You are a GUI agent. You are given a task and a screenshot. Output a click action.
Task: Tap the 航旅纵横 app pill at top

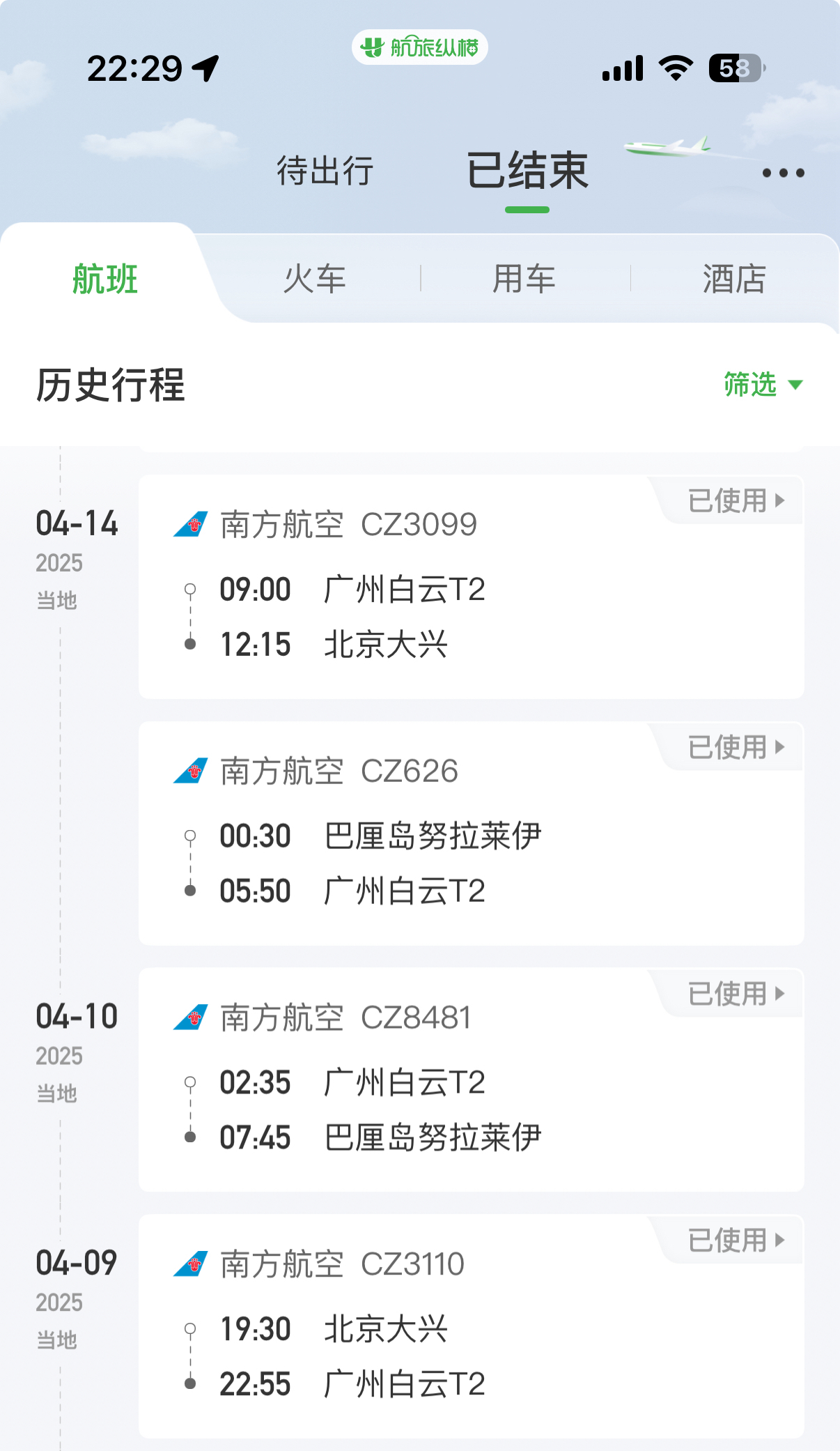419,47
